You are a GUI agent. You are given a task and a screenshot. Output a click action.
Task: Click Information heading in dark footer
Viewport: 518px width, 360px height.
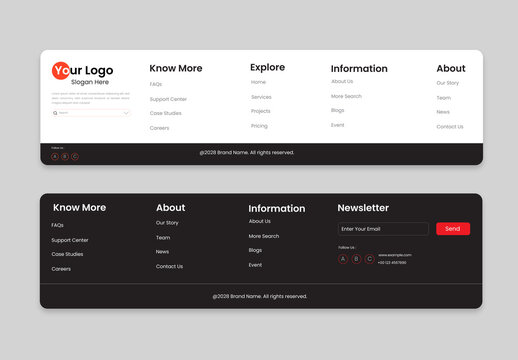point(277,209)
